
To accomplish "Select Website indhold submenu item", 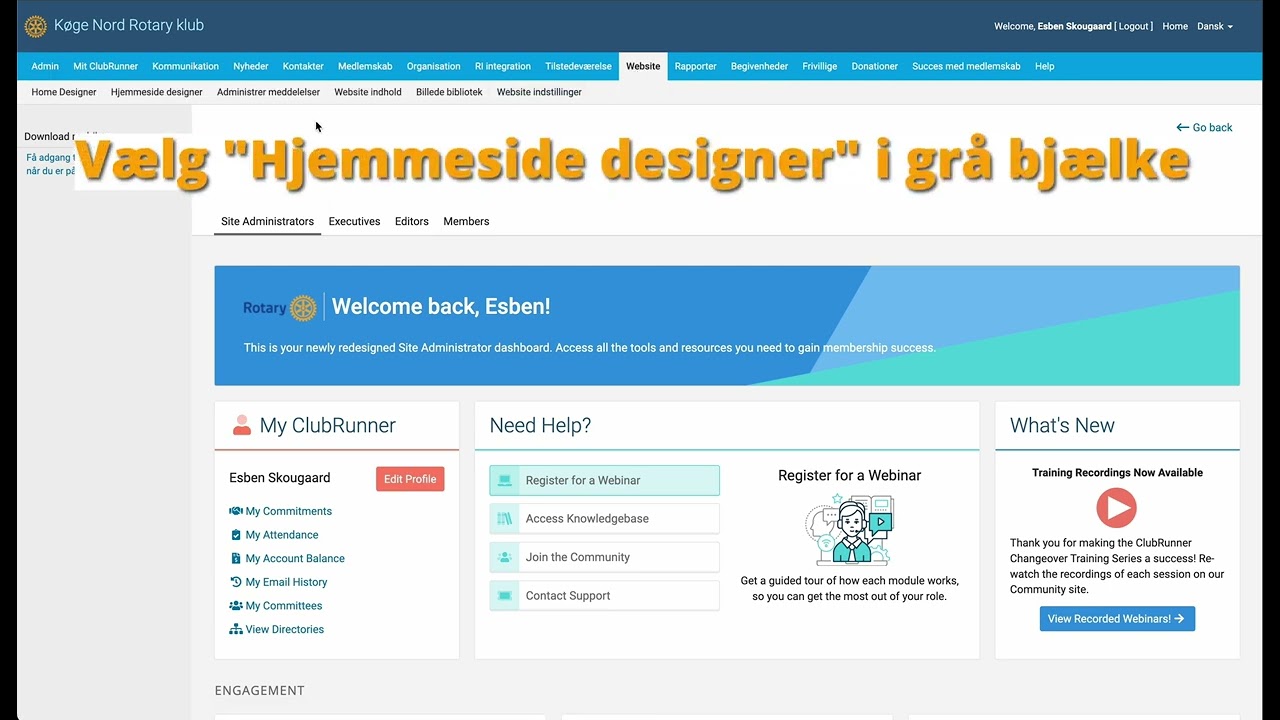I will (x=368, y=92).
